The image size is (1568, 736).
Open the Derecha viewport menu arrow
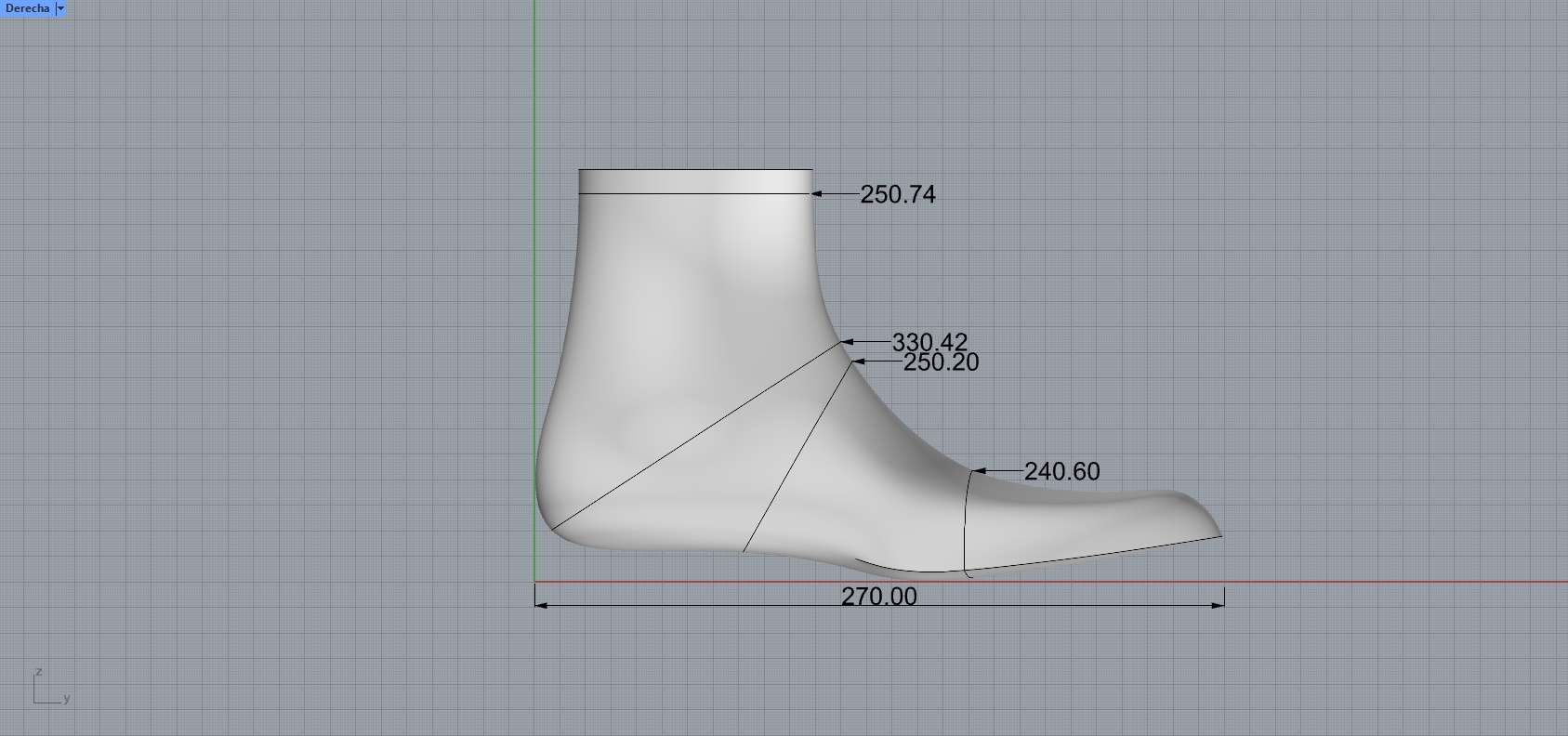coord(60,8)
